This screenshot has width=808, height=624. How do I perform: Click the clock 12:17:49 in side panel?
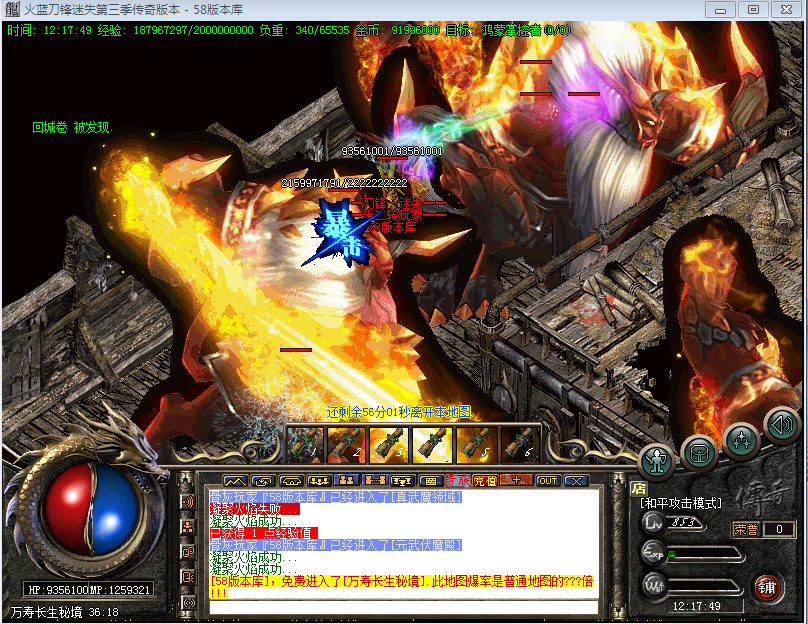(x=697, y=606)
